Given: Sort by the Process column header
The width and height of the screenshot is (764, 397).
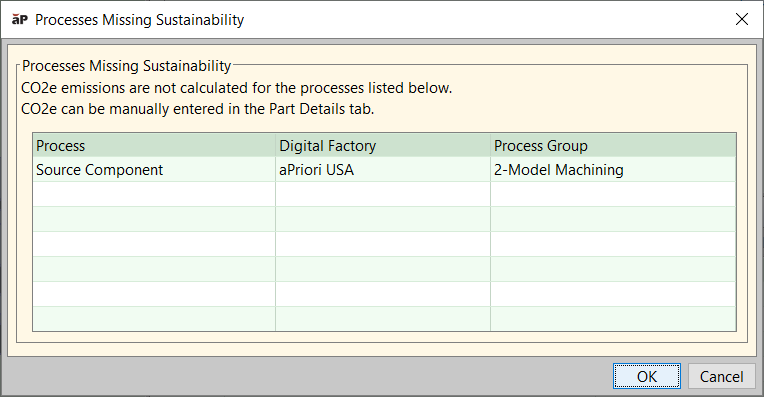Looking at the screenshot, I should [154, 145].
